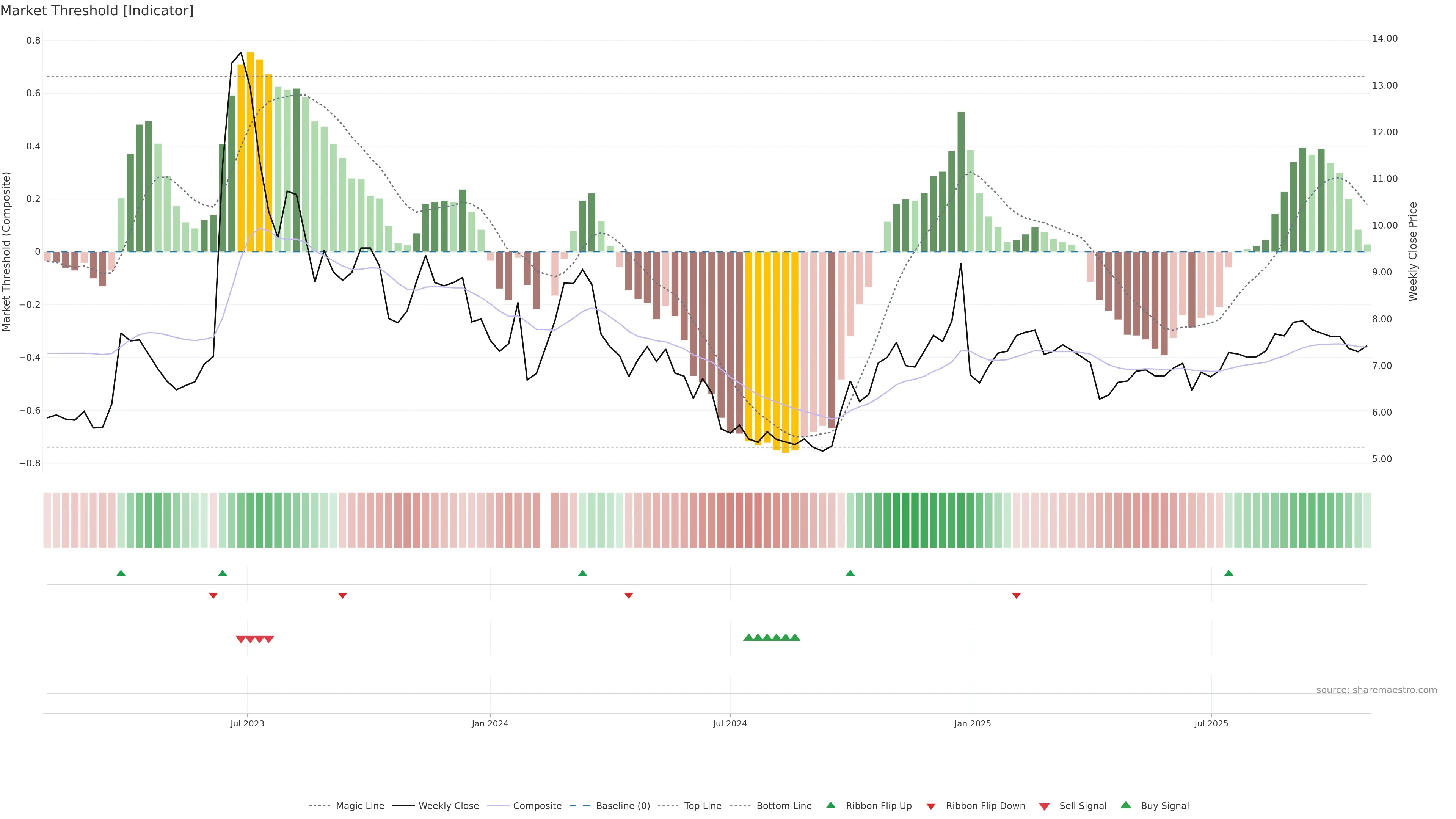
Task: Click the Buy Signal triangle icon in legend
Action: 1126,805
